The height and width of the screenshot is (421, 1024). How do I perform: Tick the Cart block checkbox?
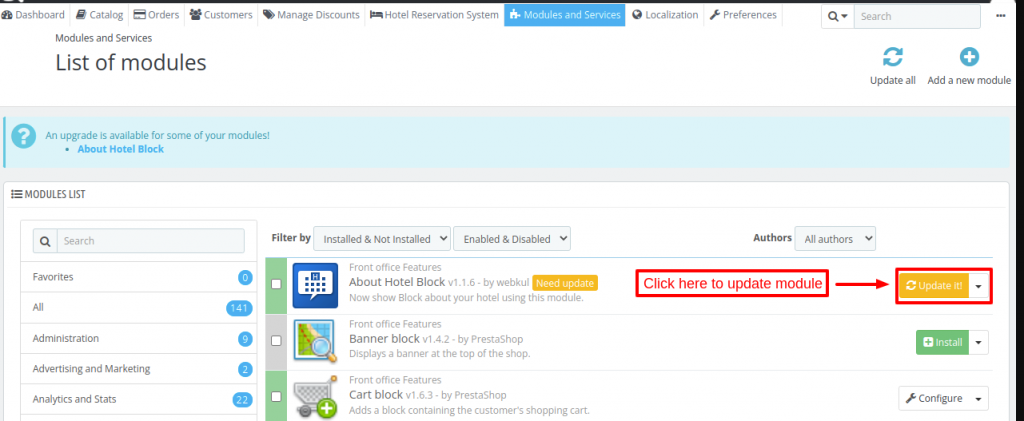coord(276,396)
